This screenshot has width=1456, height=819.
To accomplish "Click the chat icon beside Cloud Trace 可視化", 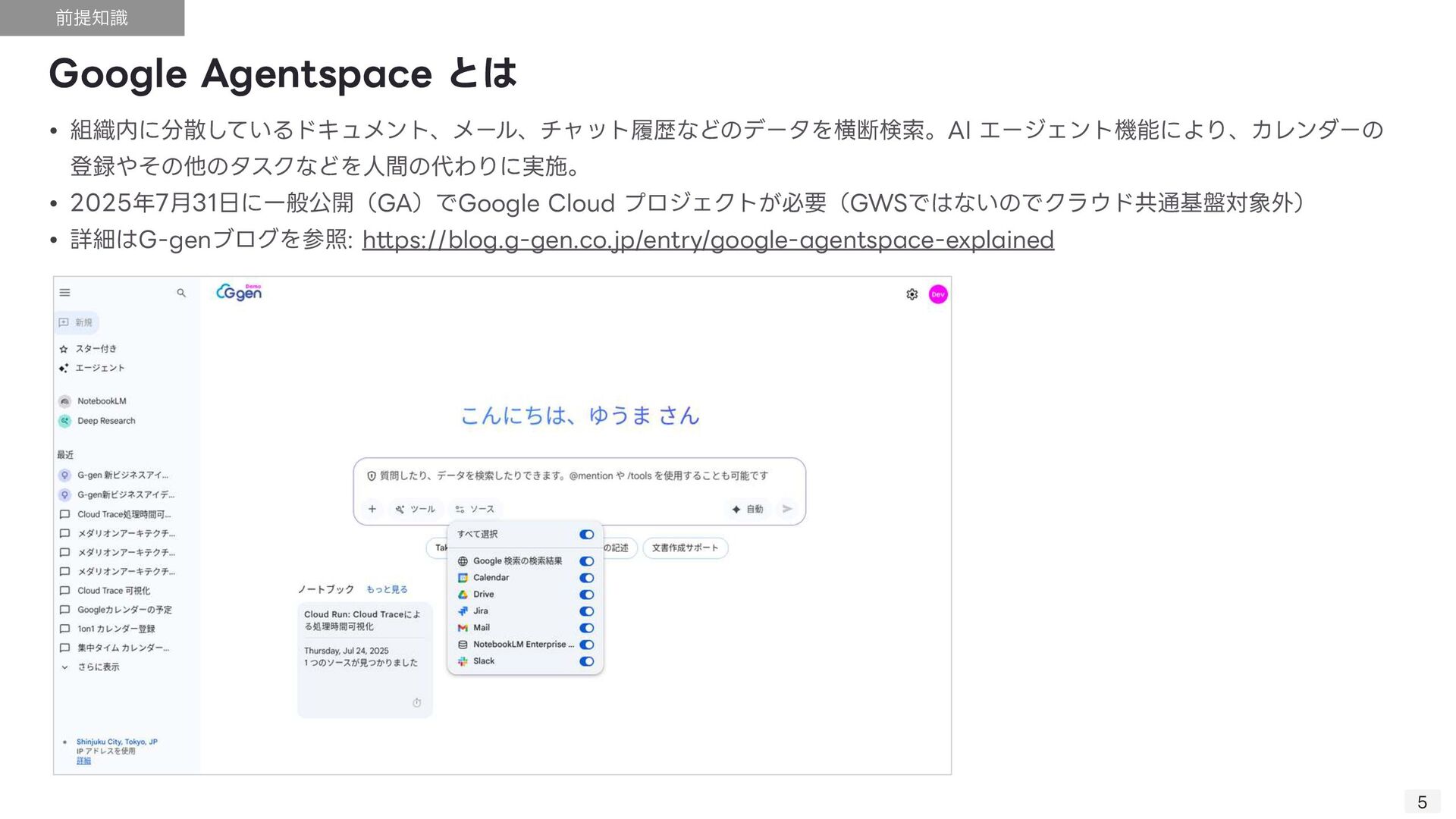I will coord(64,591).
